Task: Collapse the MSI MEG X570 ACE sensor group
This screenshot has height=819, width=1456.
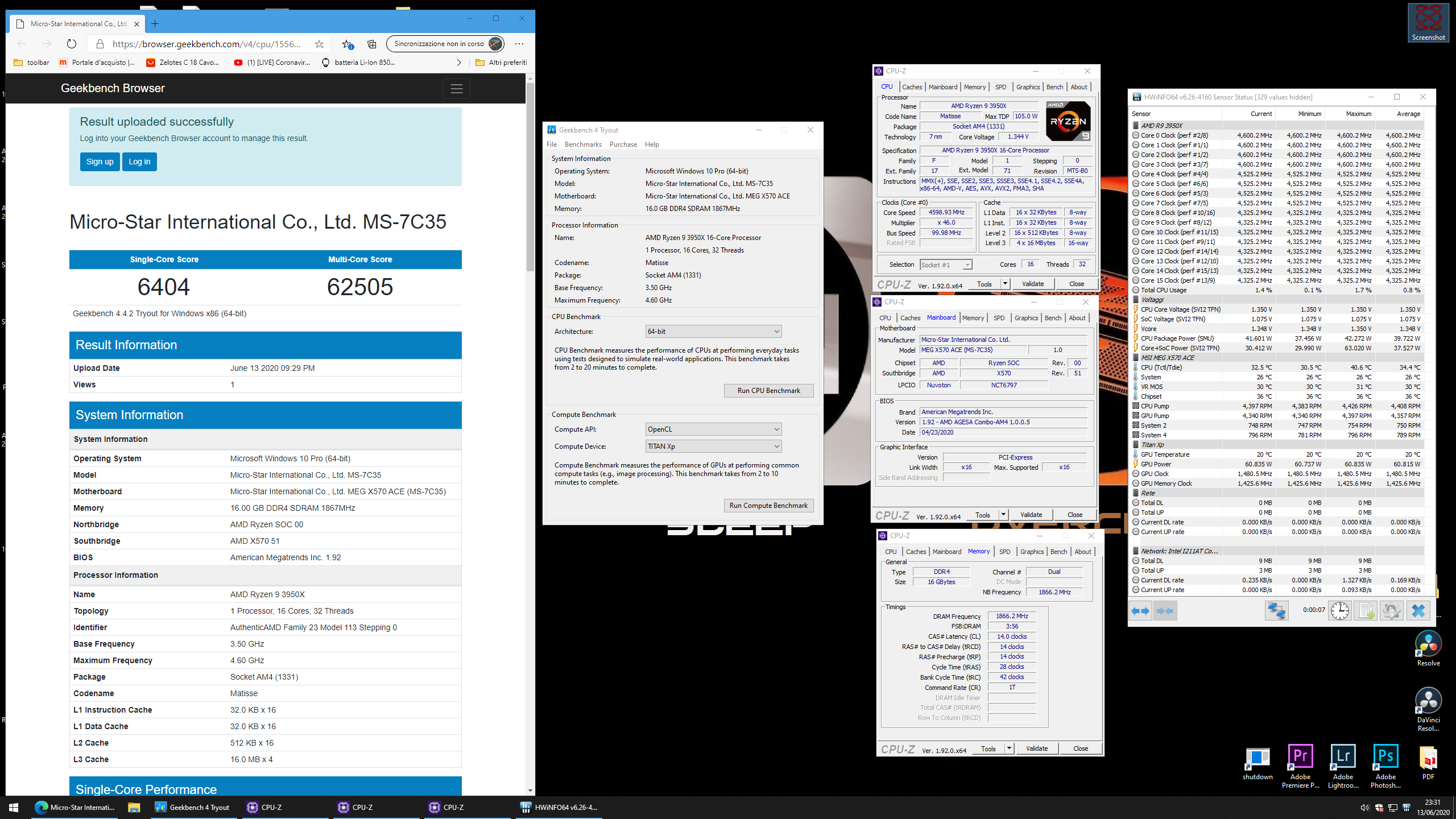Action: [x=1135, y=358]
